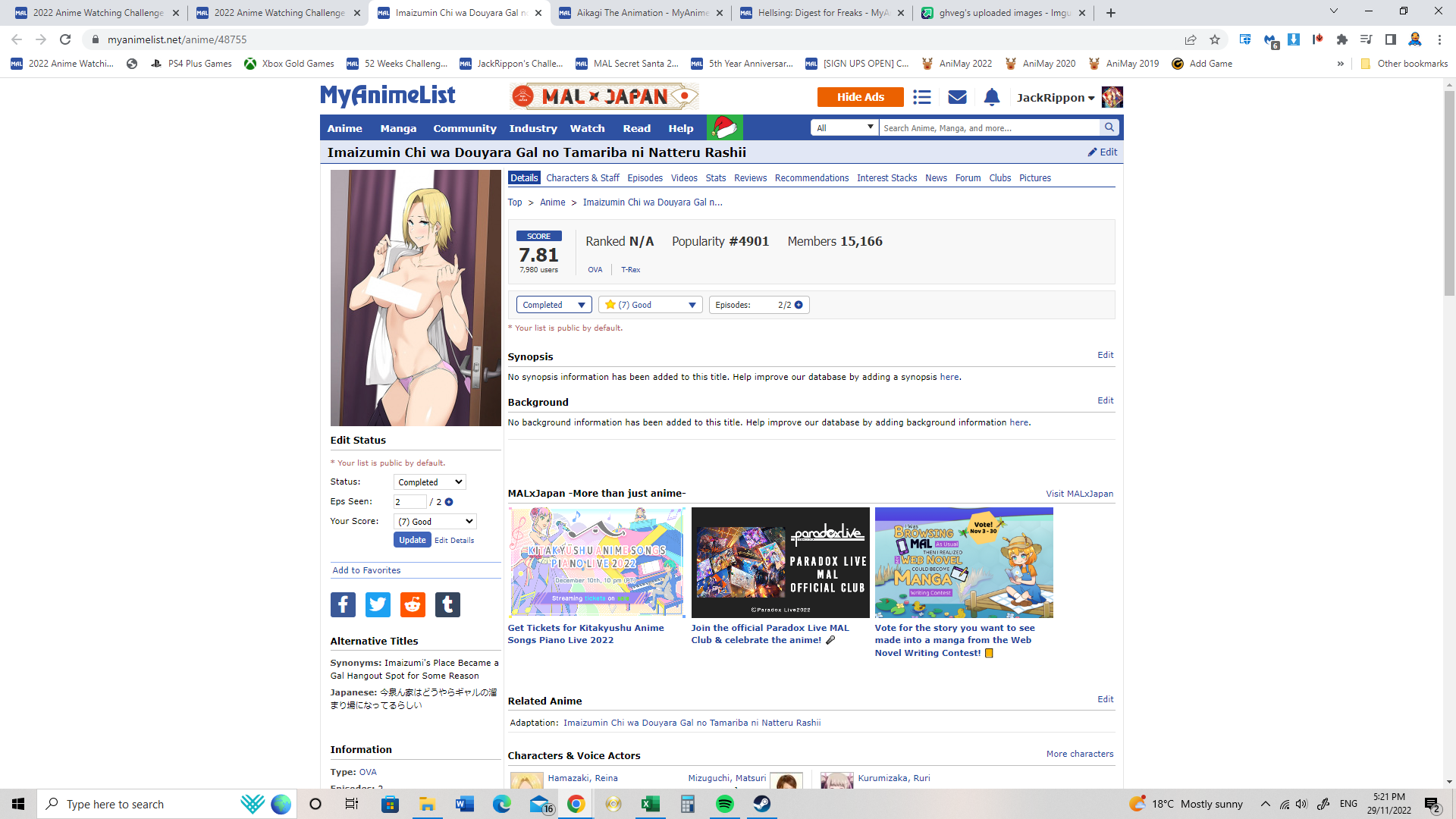Share page via Tumblr icon
This screenshot has height=819, width=1456.
[447, 604]
